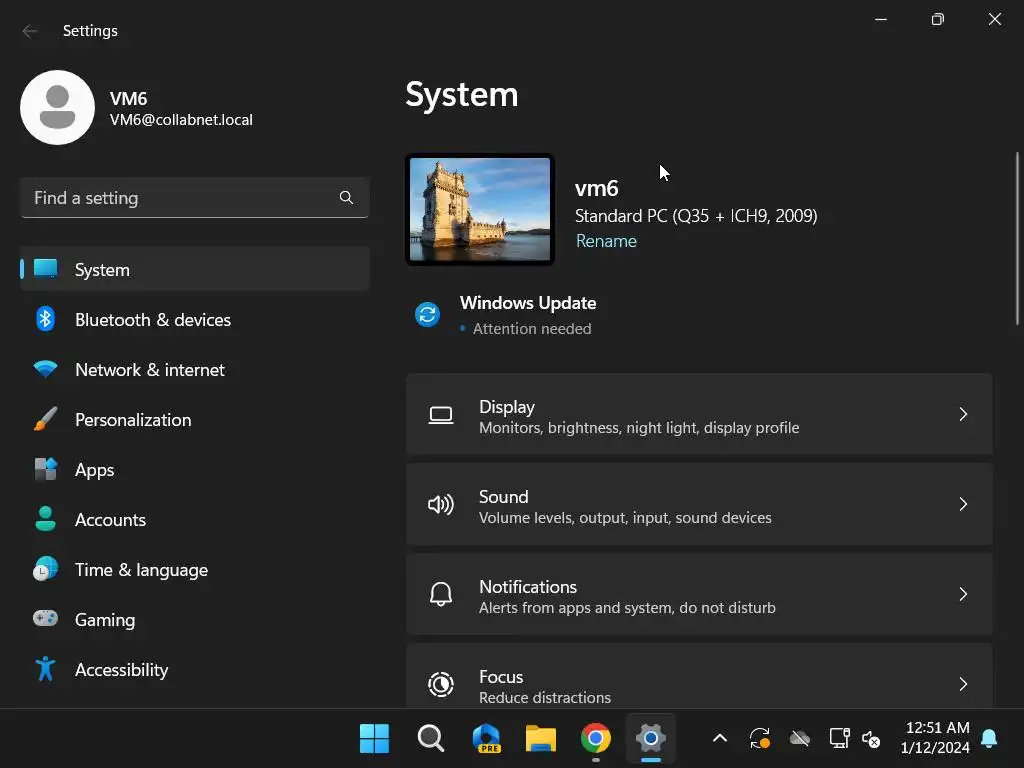Open the Copilot preview taskbar icon
Screen dimensions: 1024x768
tap(486, 739)
